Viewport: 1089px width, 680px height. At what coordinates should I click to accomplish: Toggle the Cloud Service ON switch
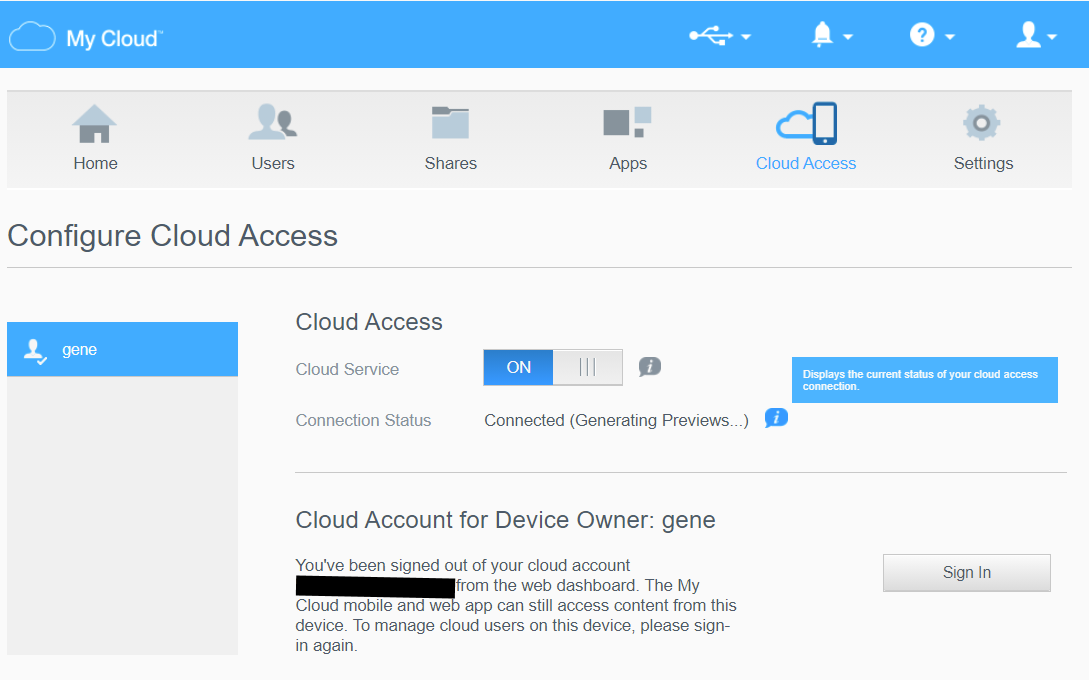click(553, 367)
